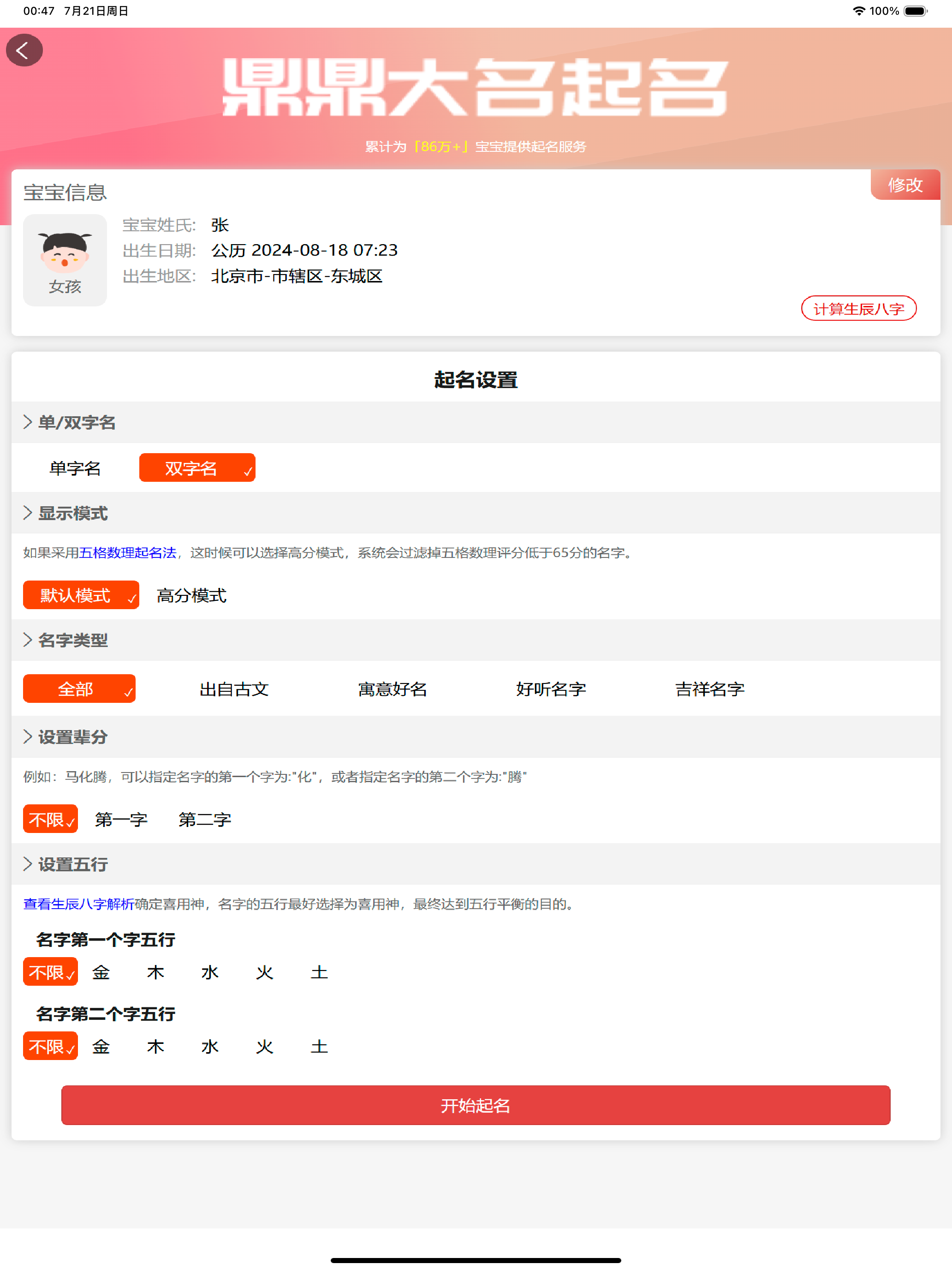This screenshot has width=952, height=1270.
Task: Choose 土 for second character element
Action: (319, 1046)
